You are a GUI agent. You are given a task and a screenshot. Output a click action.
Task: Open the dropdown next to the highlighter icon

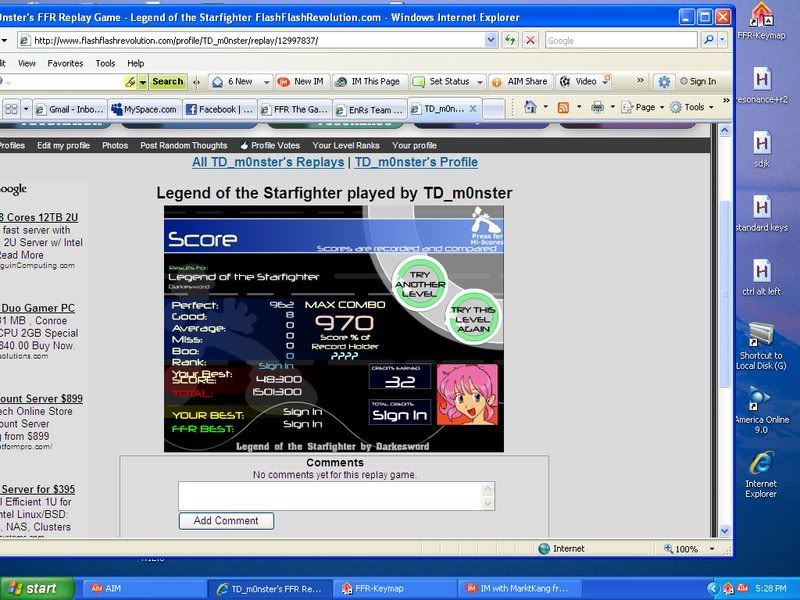point(143,82)
